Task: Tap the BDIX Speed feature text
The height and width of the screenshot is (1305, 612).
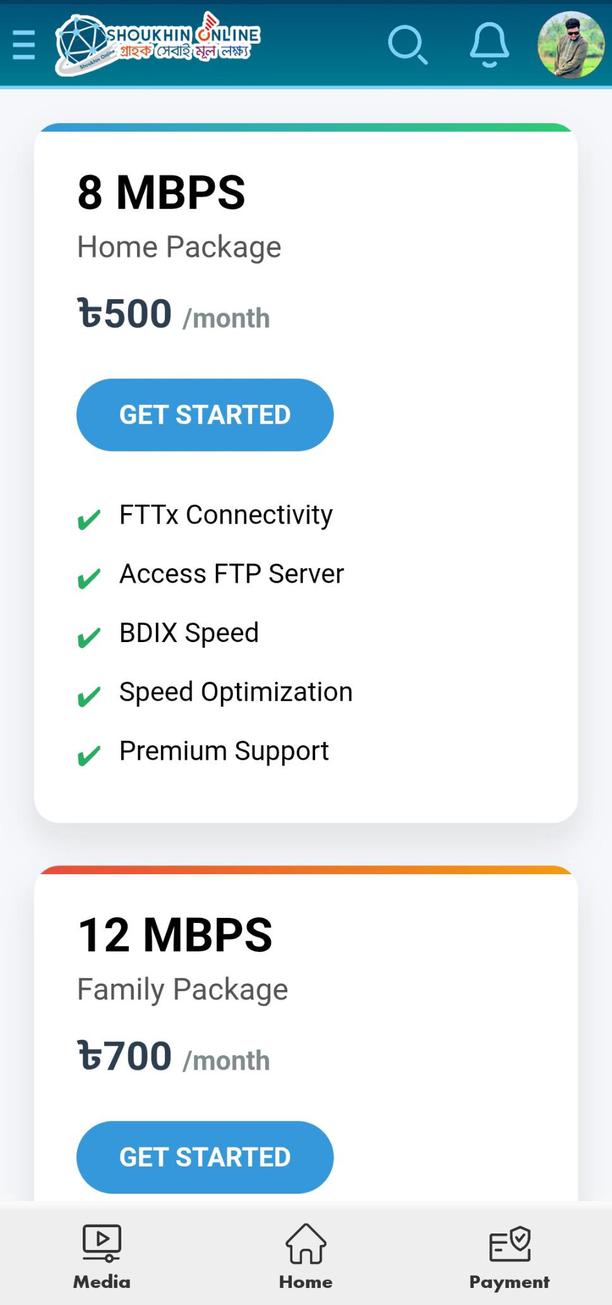Action: (189, 633)
